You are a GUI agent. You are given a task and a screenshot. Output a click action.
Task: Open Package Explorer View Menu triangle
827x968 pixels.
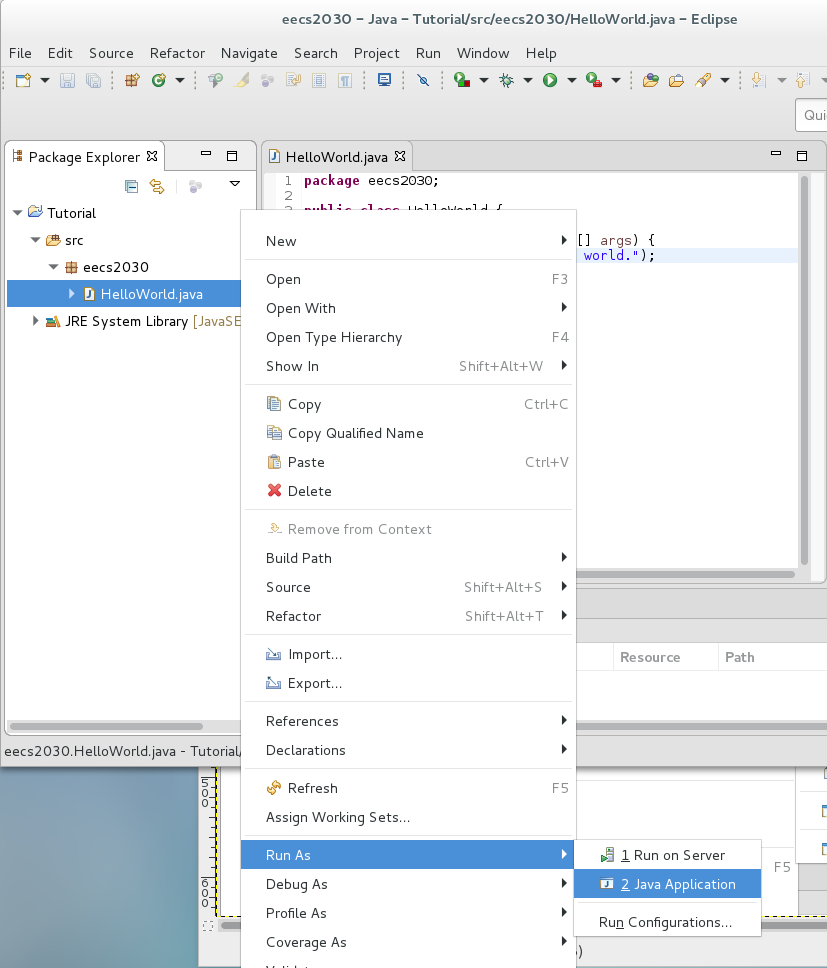235,184
